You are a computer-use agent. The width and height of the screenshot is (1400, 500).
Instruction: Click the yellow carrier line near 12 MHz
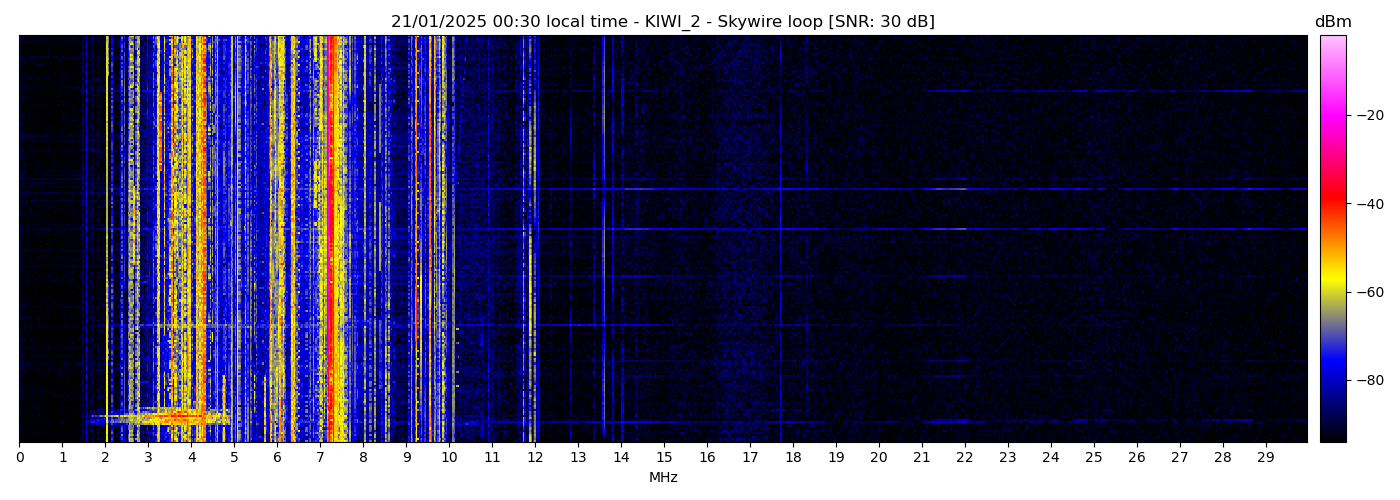click(x=534, y=240)
